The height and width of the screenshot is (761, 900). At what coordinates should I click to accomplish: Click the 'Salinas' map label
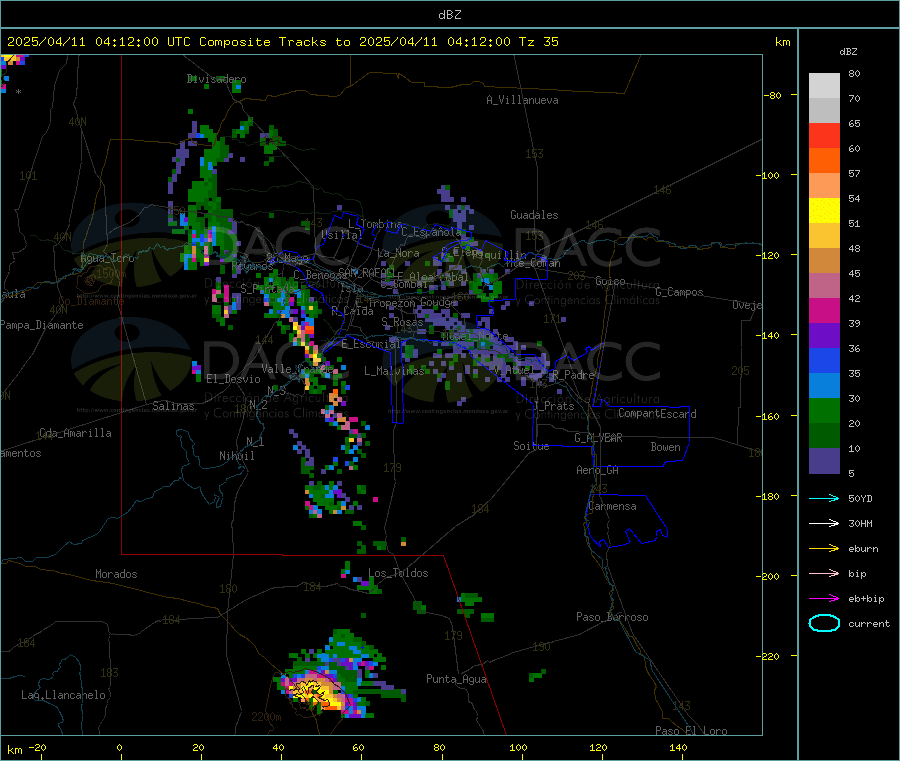[x=173, y=406]
